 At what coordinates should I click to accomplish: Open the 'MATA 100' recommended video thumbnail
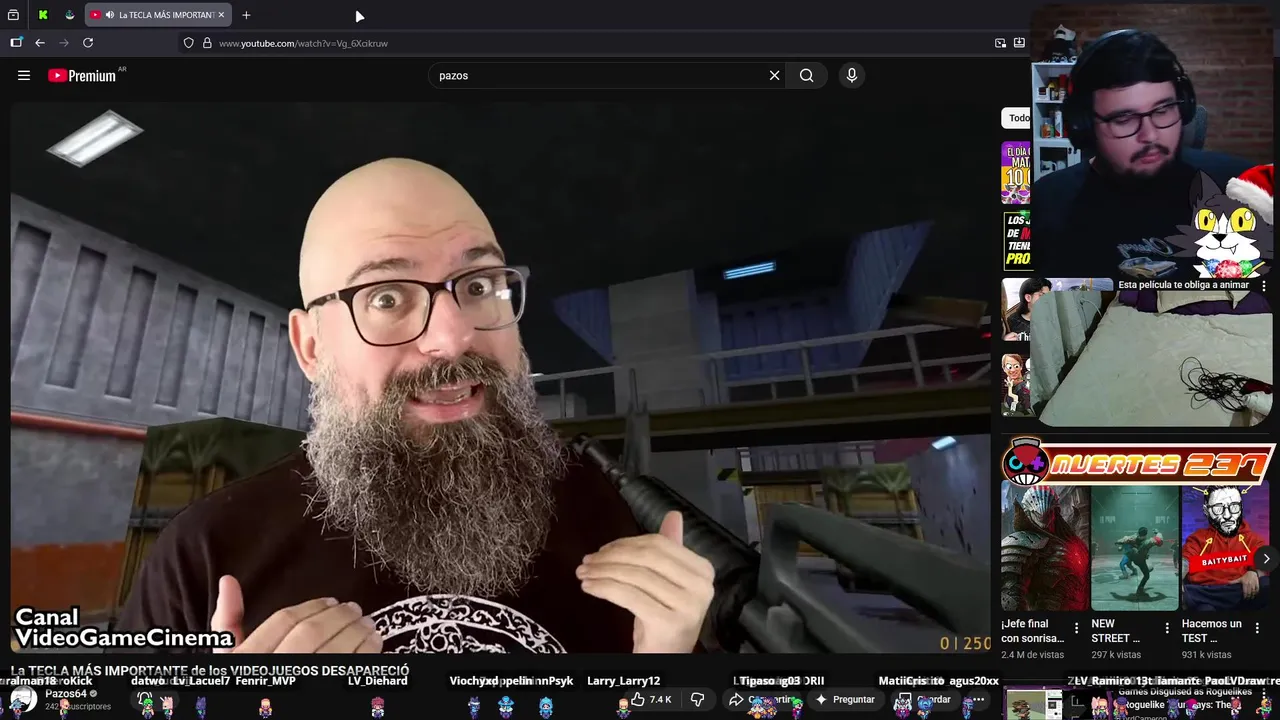[x=1016, y=172]
